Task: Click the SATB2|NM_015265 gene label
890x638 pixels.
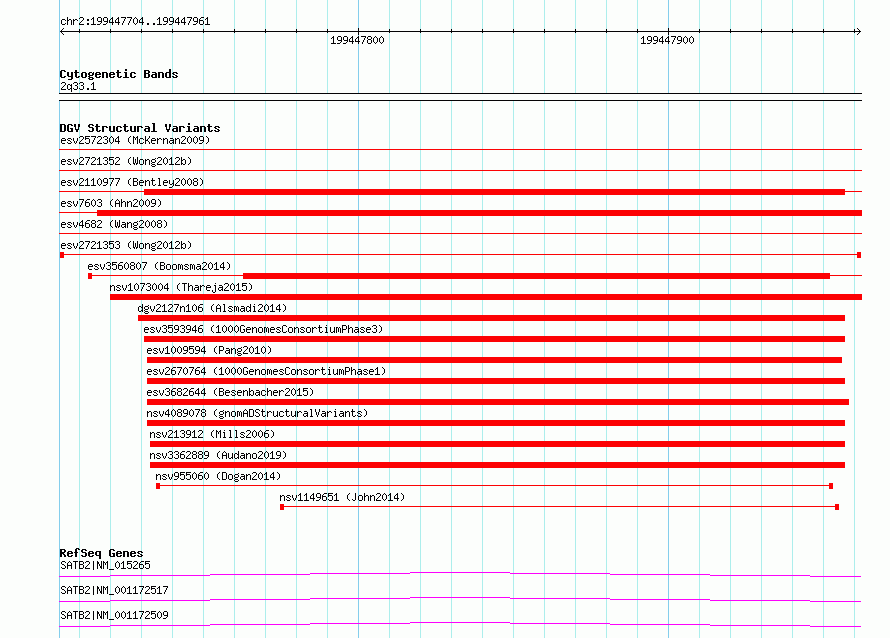Action: [106, 565]
